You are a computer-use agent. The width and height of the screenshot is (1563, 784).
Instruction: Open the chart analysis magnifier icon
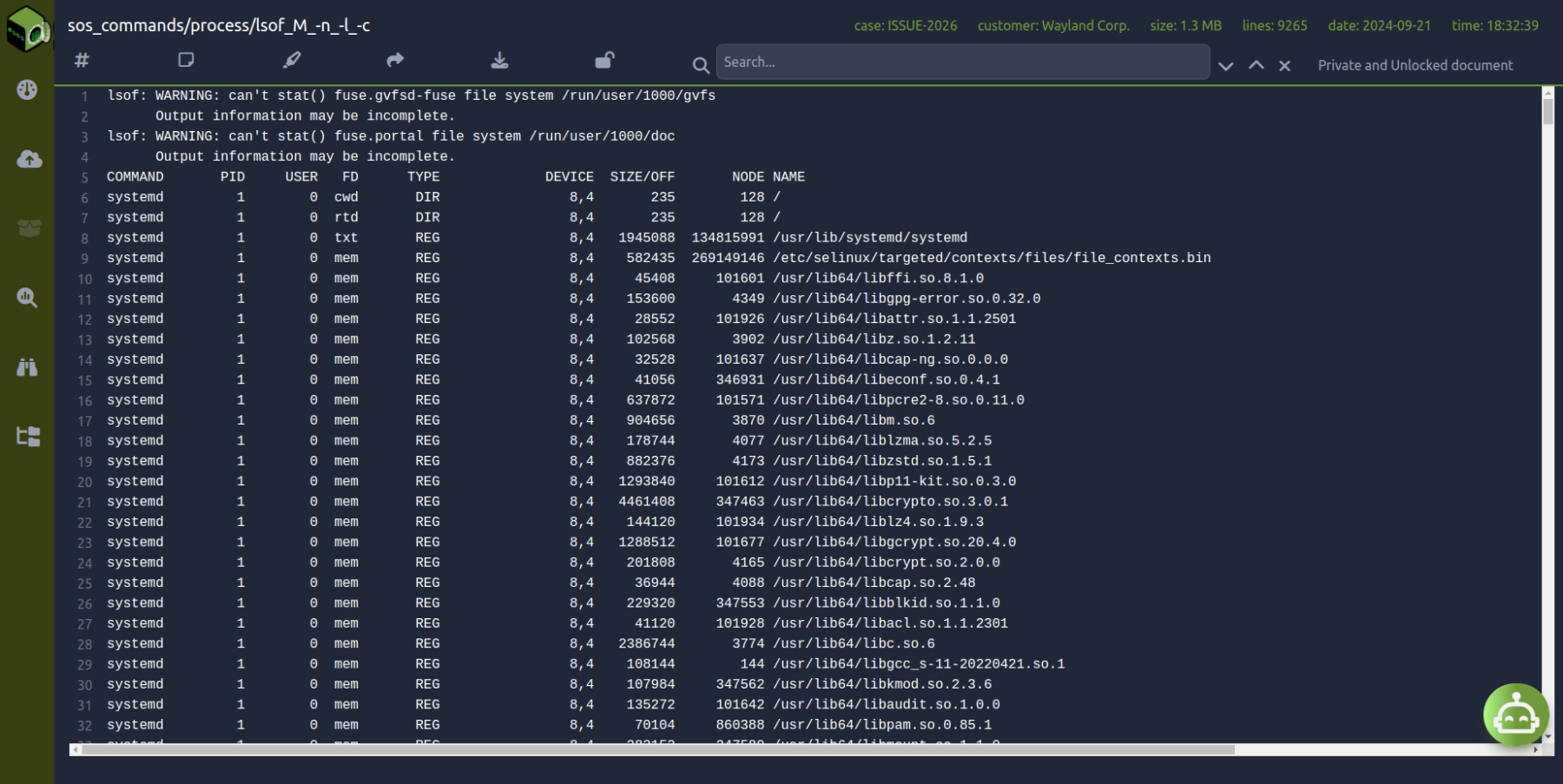coord(27,298)
